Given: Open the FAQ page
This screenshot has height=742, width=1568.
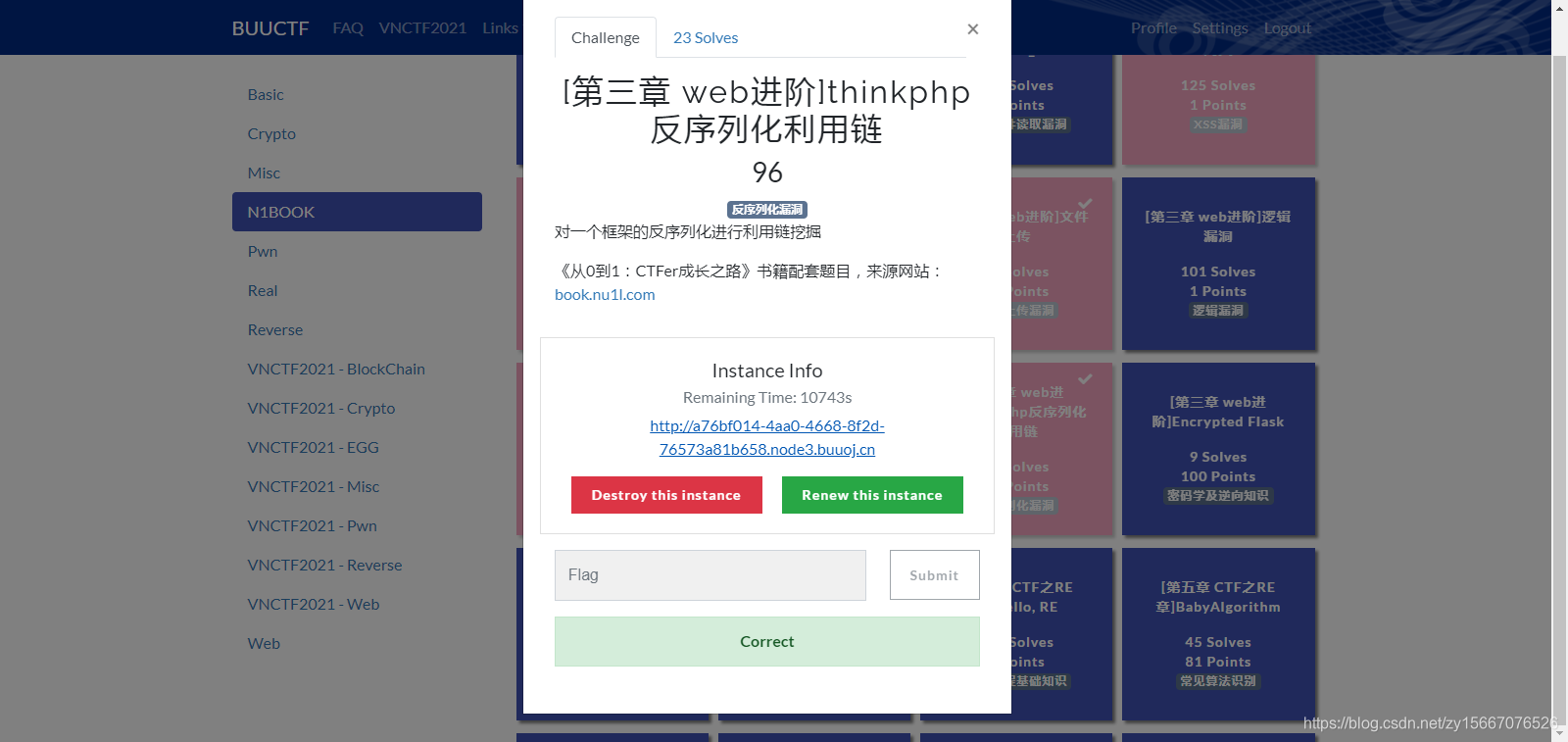Looking at the screenshot, I should [348, 28].
